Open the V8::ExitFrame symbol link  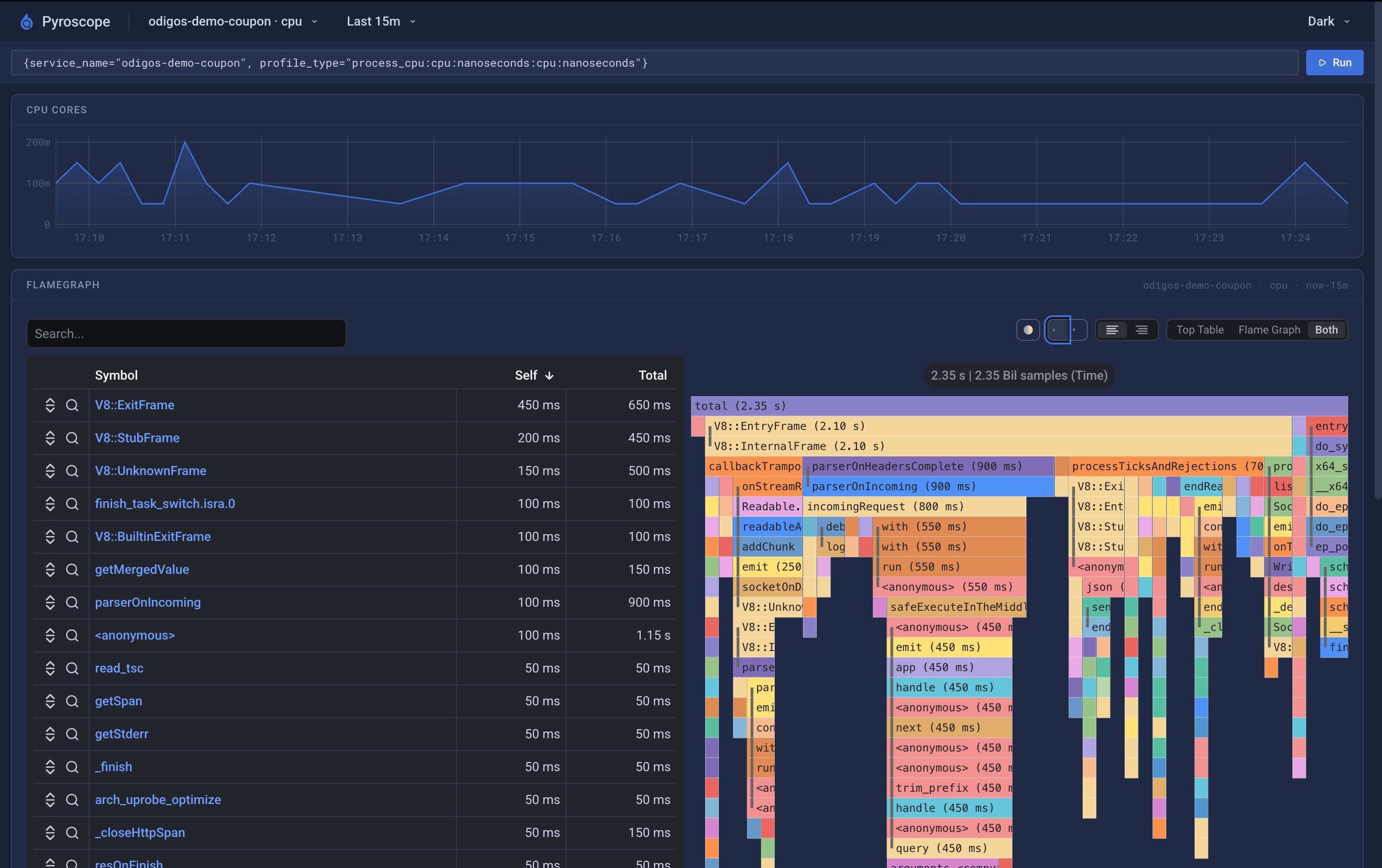click(x=134, y=405)
